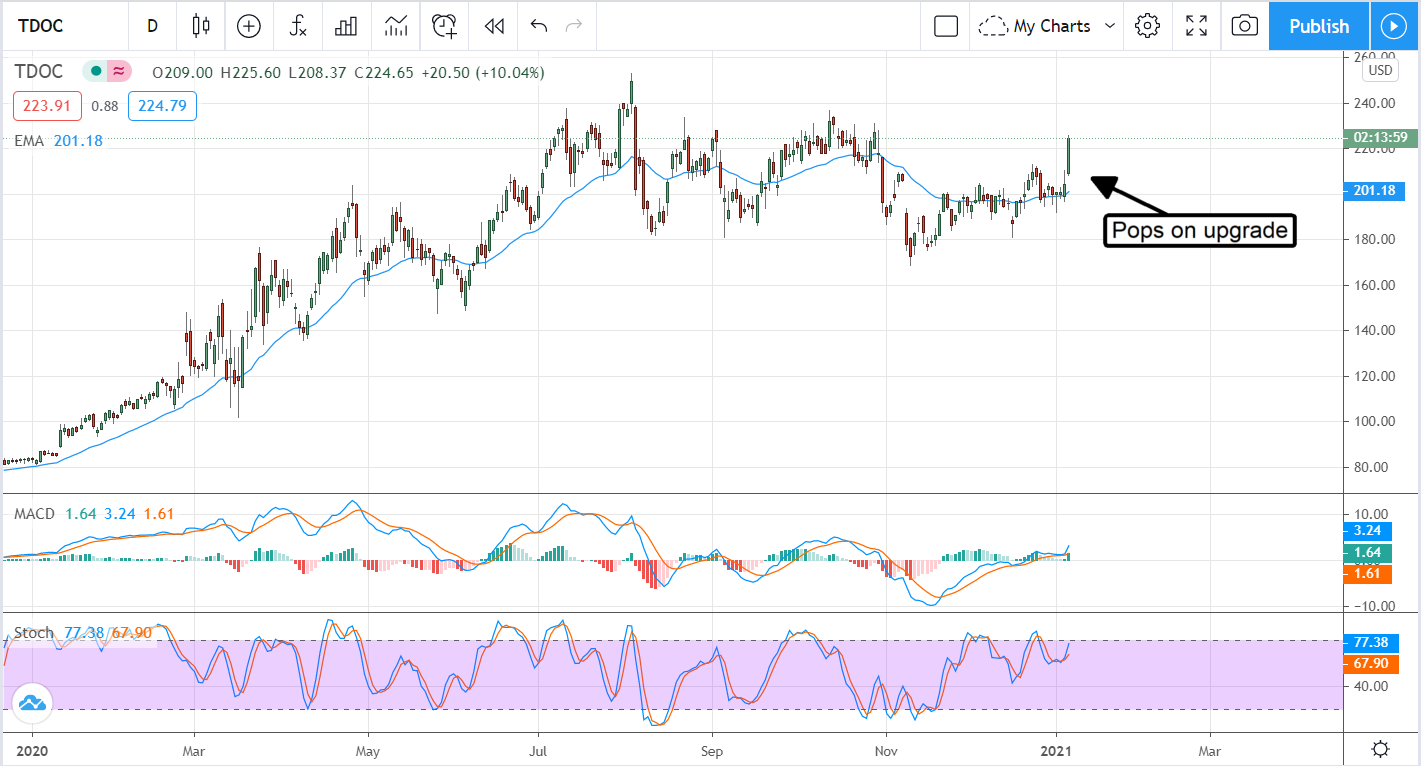
Task: Take a chart snapshot with the camera icon
Action: click(1244, 26)
